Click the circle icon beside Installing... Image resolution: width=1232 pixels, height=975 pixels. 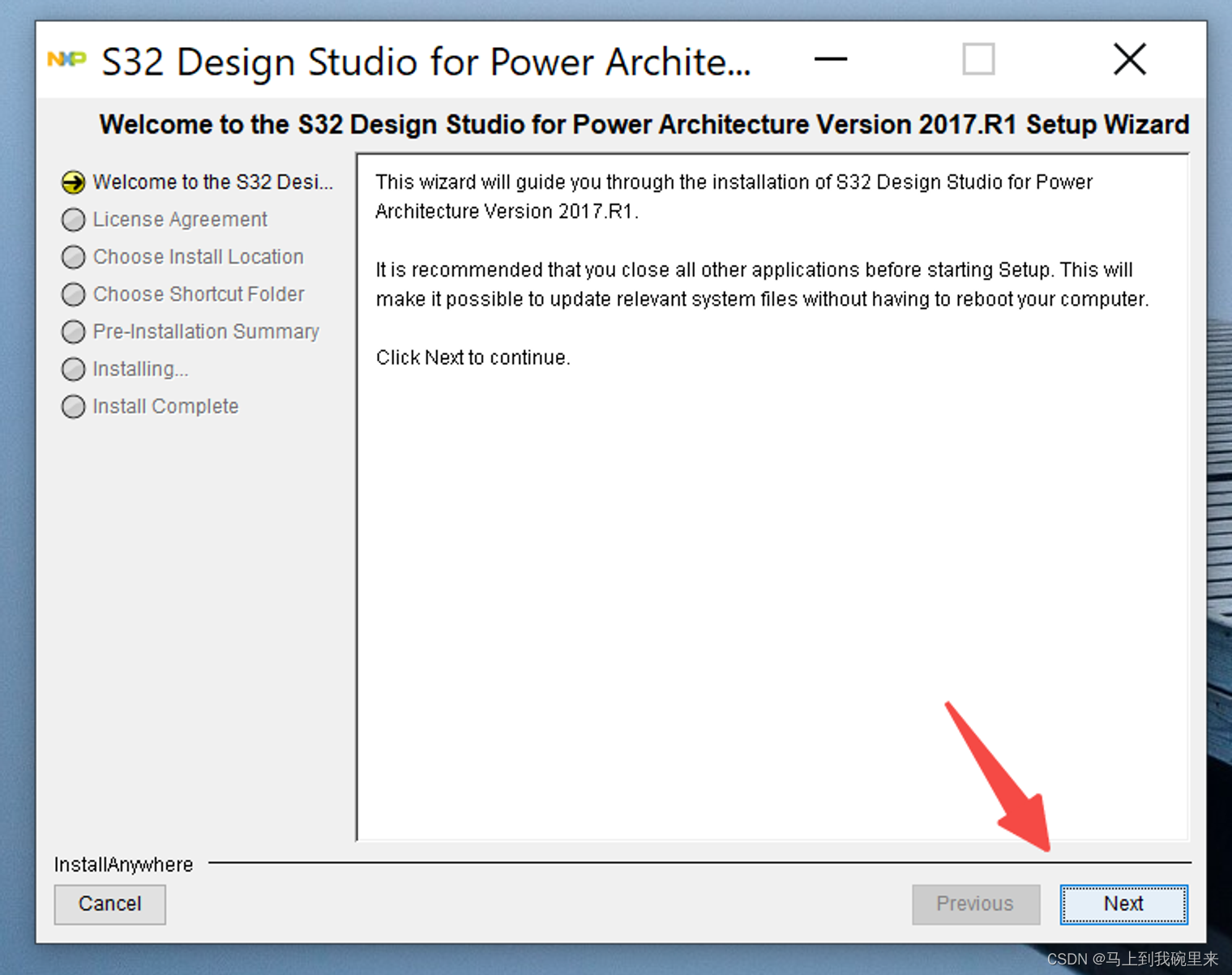coord(73,369)
